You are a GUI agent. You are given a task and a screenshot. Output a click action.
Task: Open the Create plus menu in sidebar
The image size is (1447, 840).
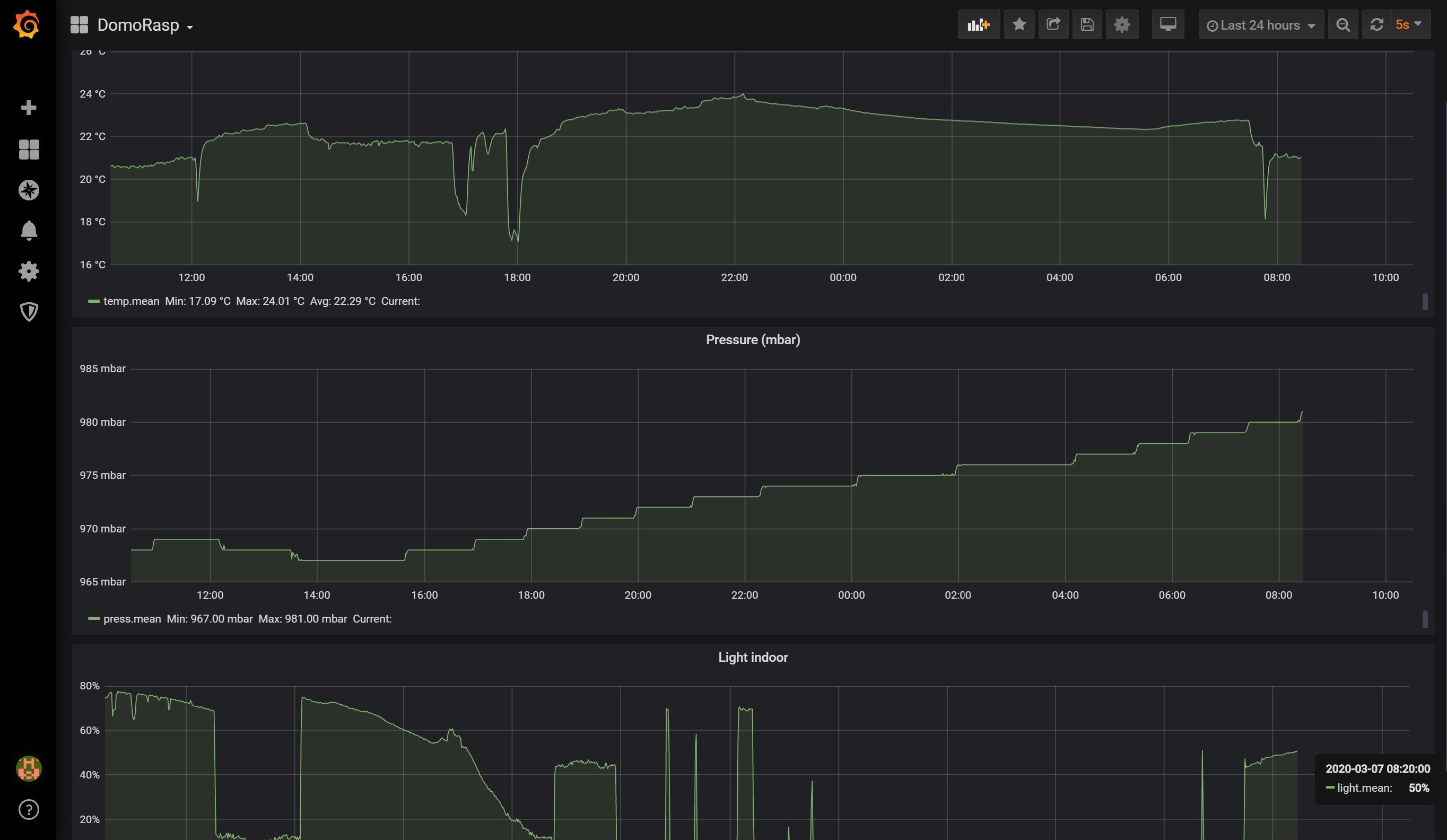tap(29, 108)
